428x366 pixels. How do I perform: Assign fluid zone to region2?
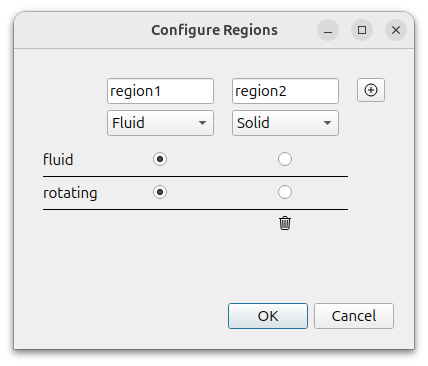point(285,159)
